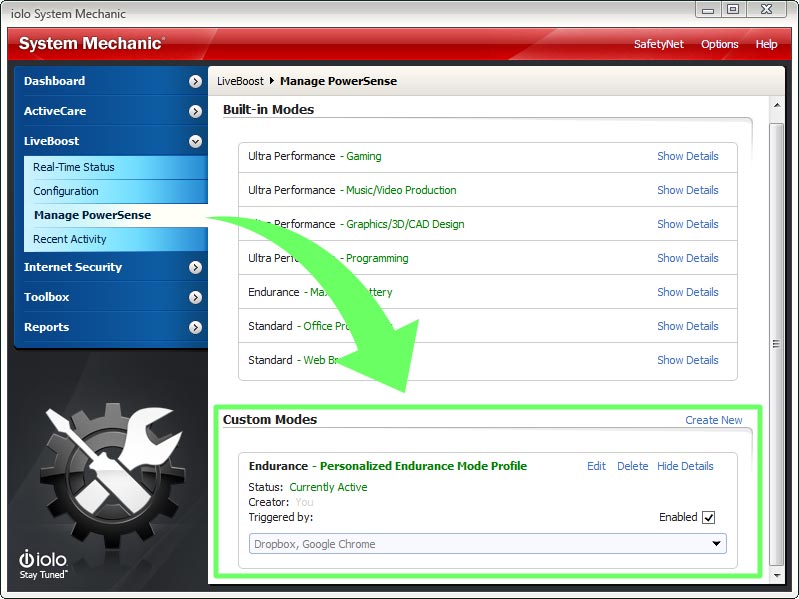Screen dimensions: 799x599
Task: Open the Dashboard menu item
Action: tap(55, 81)
